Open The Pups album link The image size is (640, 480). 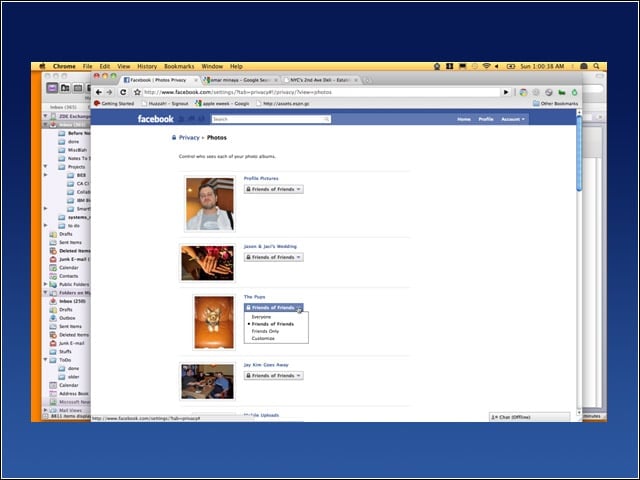pos(254,297)
